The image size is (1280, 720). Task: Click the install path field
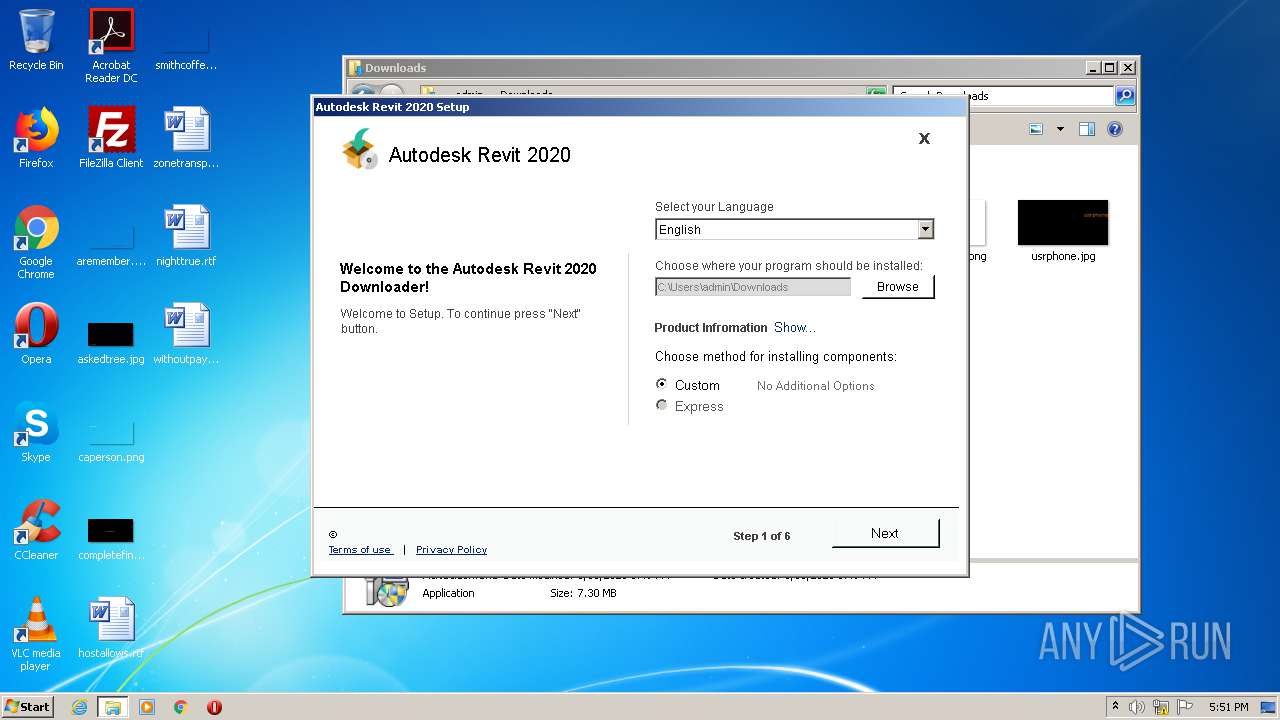(x=753, y=287)
